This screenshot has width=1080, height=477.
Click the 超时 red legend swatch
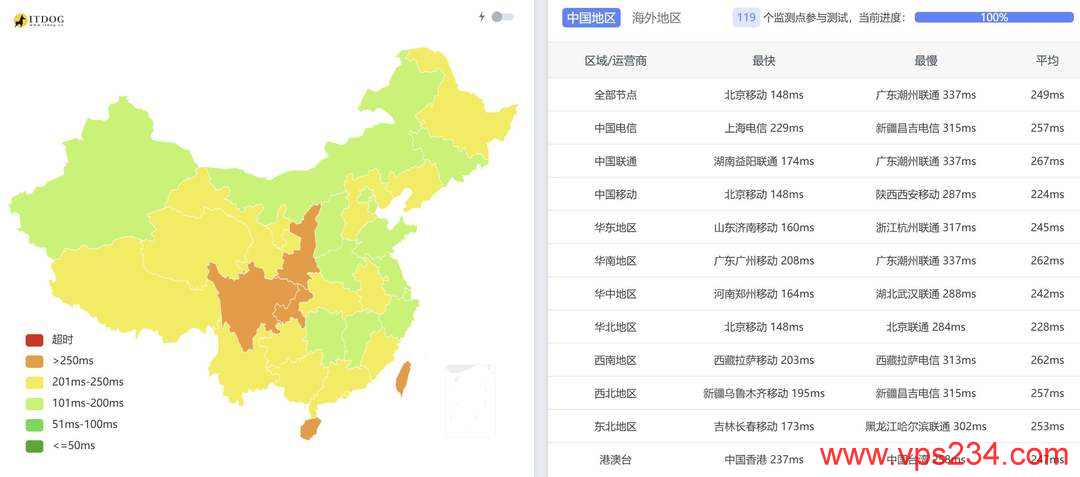coord(34,339)
